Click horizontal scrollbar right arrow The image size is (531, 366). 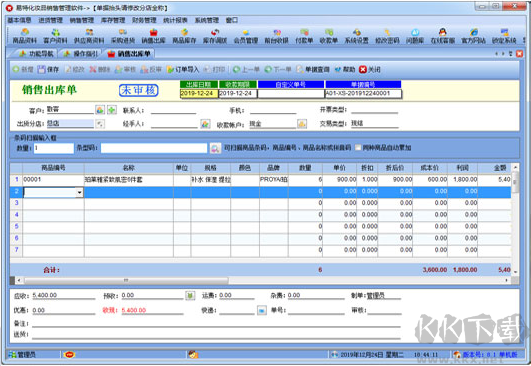click(507, 280)
